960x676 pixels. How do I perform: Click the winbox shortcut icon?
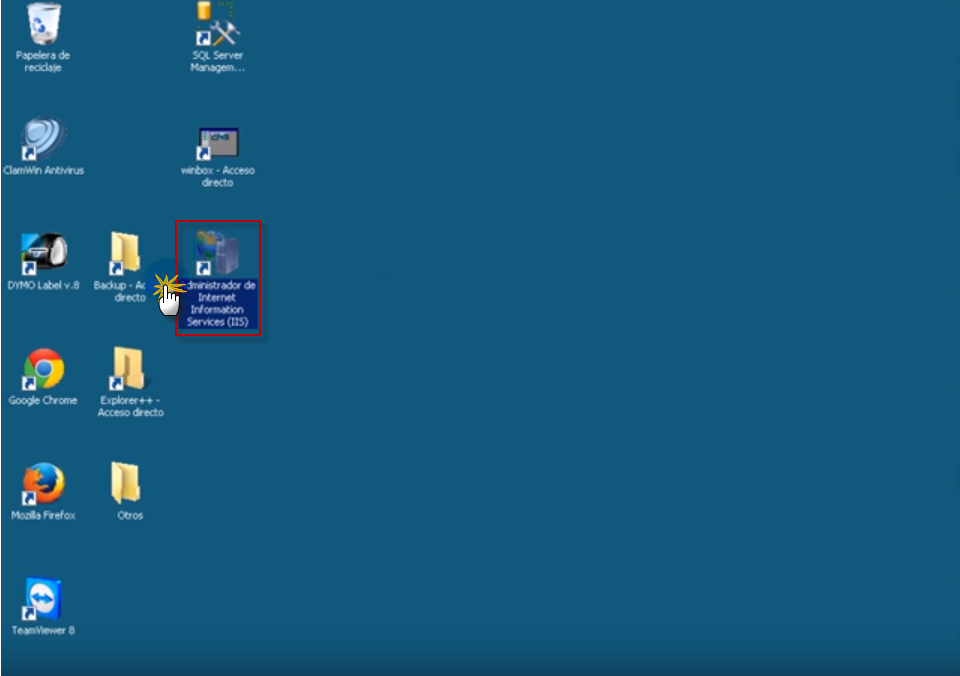[217, 143]
